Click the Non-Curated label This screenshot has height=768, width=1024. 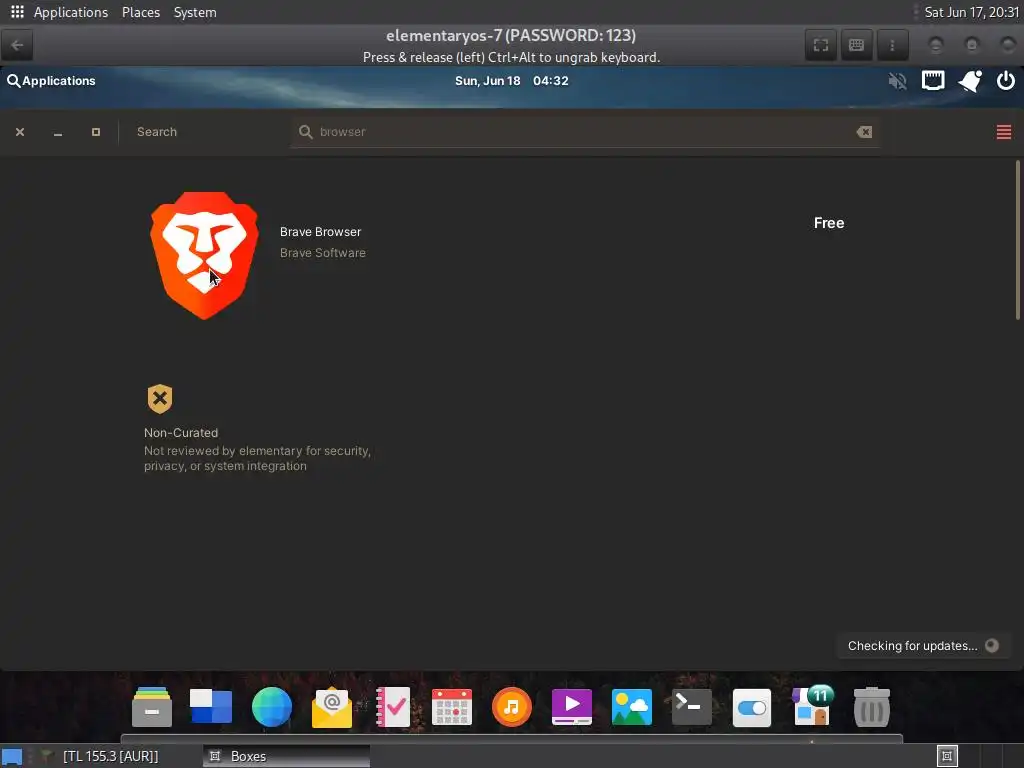[x=181, y=433]
